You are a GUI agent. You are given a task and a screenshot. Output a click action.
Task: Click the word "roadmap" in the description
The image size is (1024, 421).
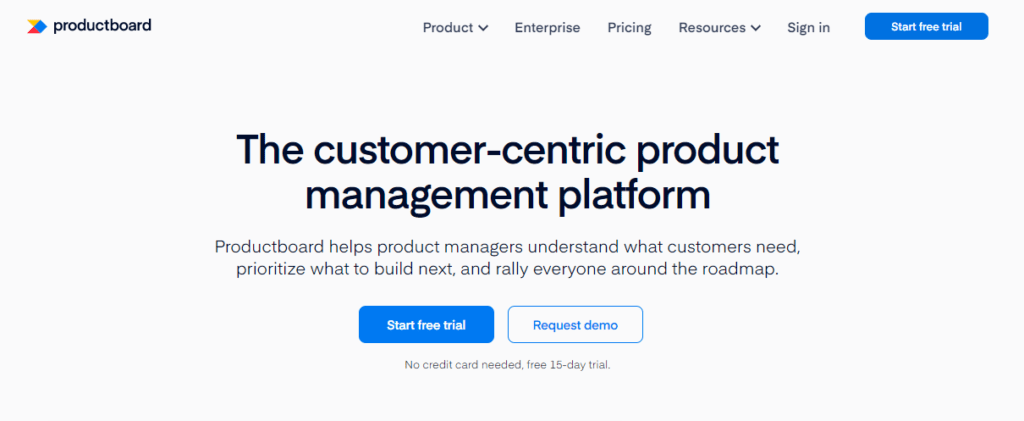click(x=740, y=270)
